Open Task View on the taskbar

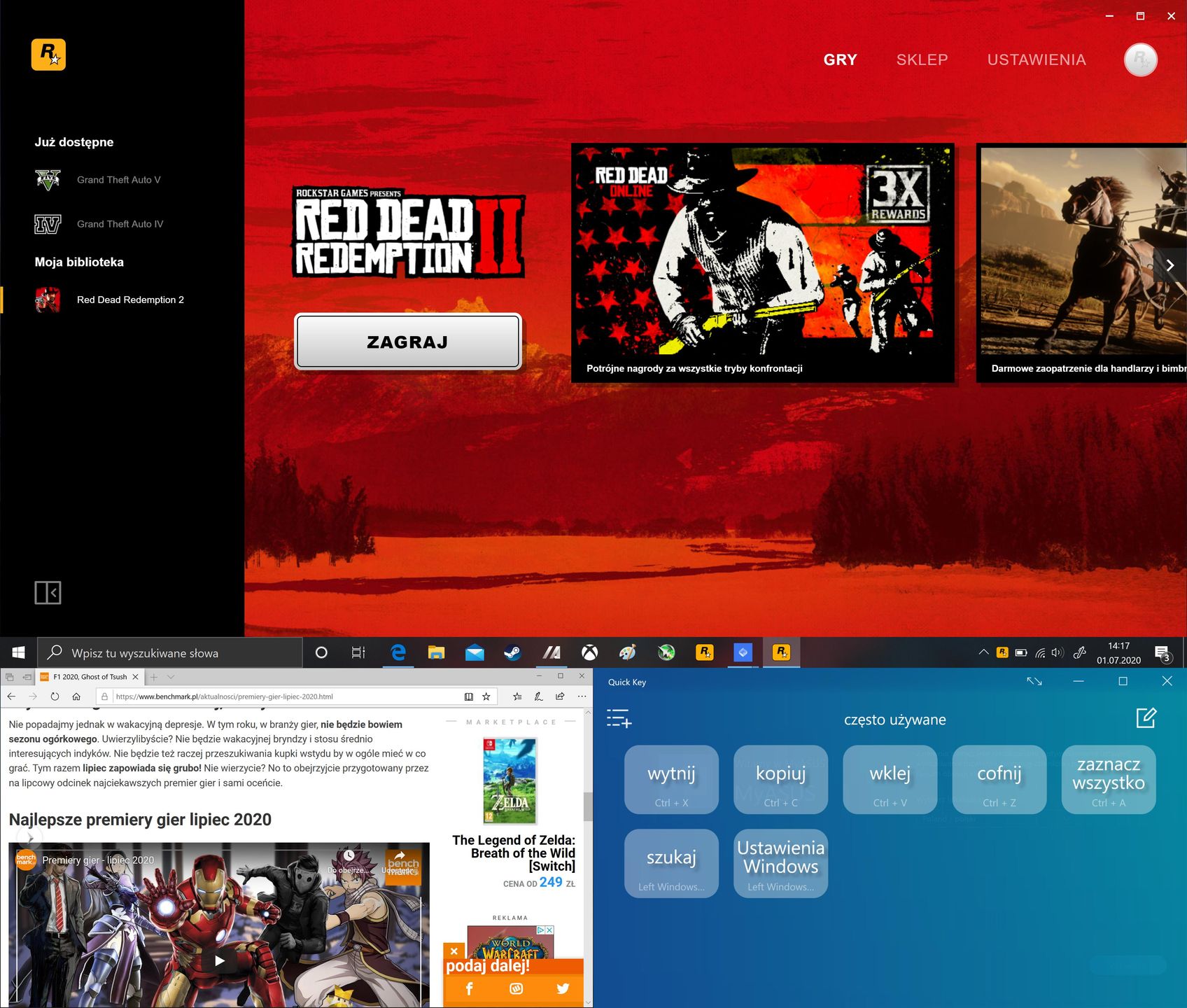click(358, 652)
